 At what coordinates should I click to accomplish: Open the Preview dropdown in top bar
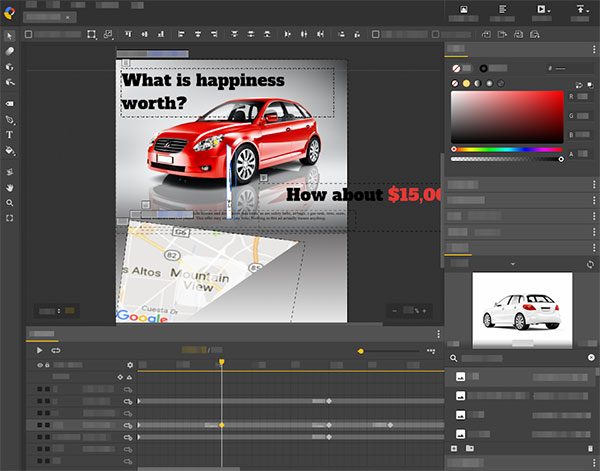[543, 10]
